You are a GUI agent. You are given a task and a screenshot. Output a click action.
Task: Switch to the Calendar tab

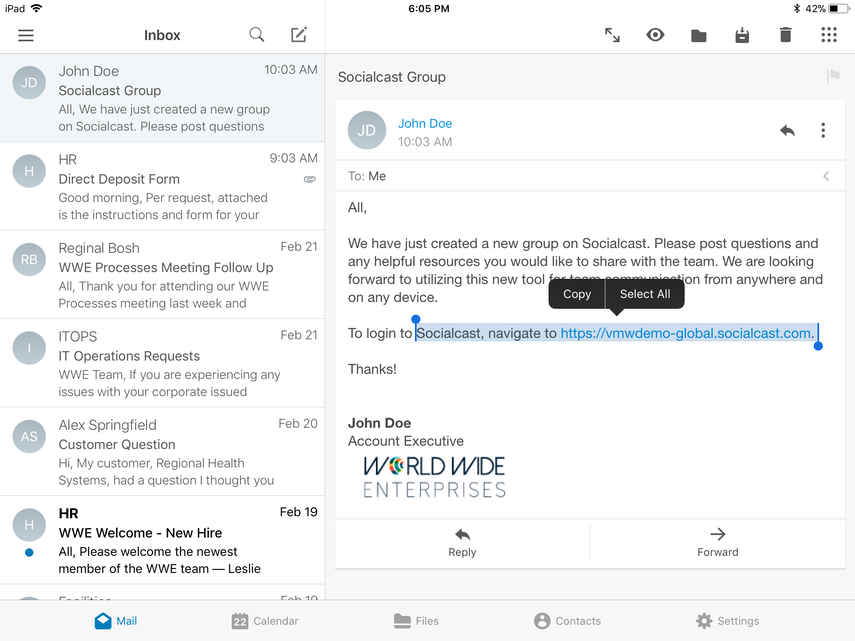click(265, 621)
